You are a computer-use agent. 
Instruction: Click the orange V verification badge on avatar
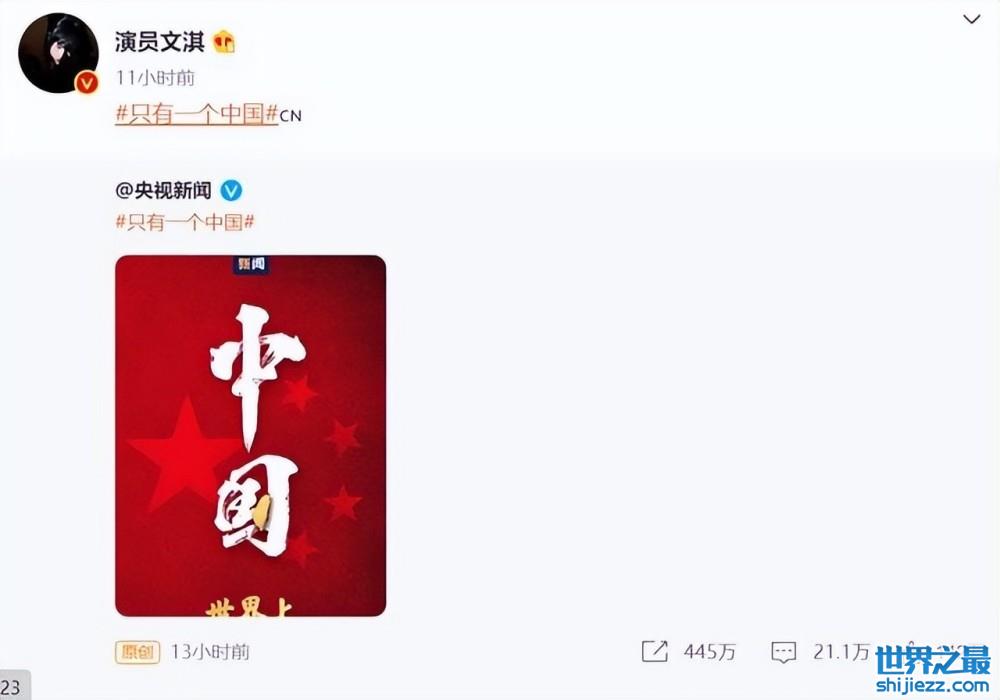[86, 82]
